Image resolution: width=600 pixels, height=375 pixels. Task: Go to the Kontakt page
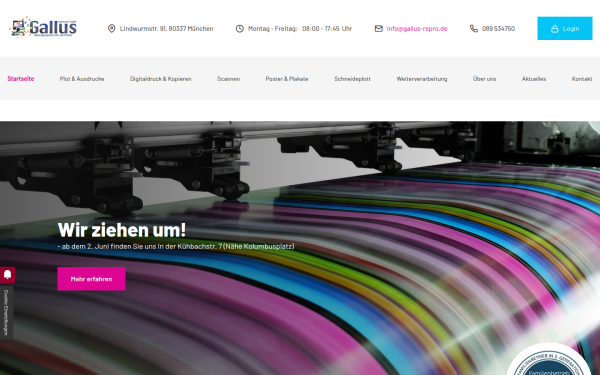coord(582,79)
